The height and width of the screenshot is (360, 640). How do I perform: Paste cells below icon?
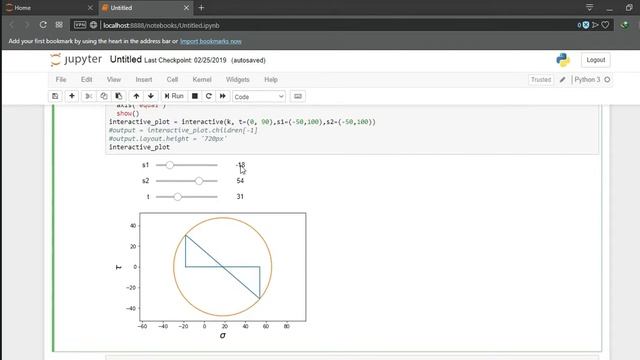tap(119, 96)
